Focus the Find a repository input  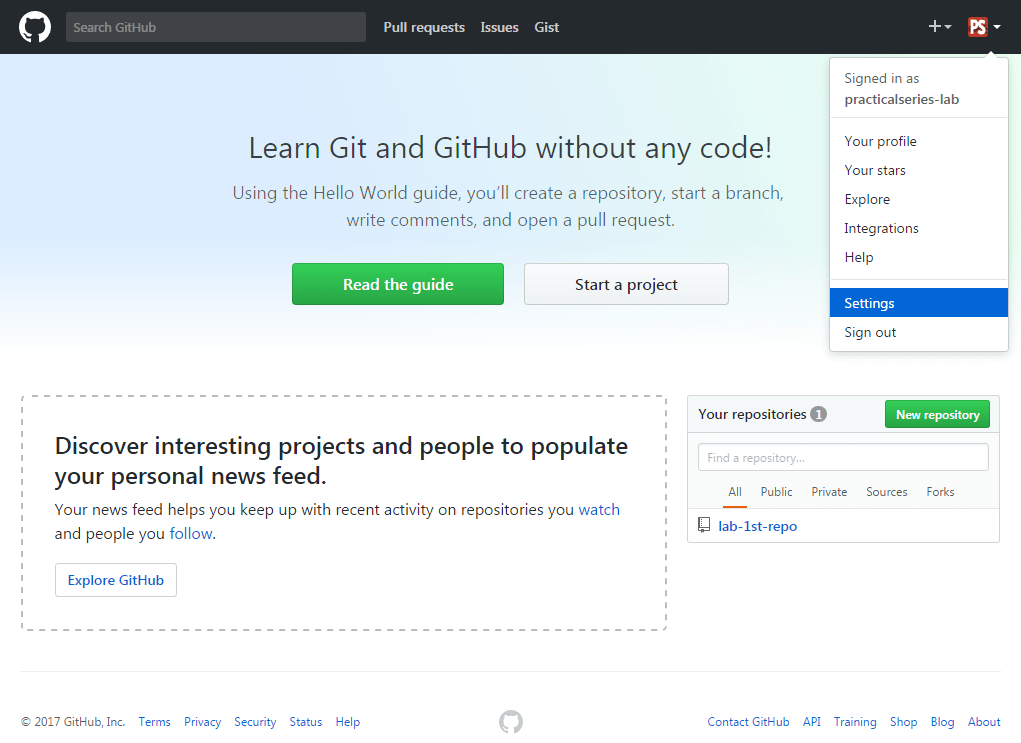coord(843,457)
